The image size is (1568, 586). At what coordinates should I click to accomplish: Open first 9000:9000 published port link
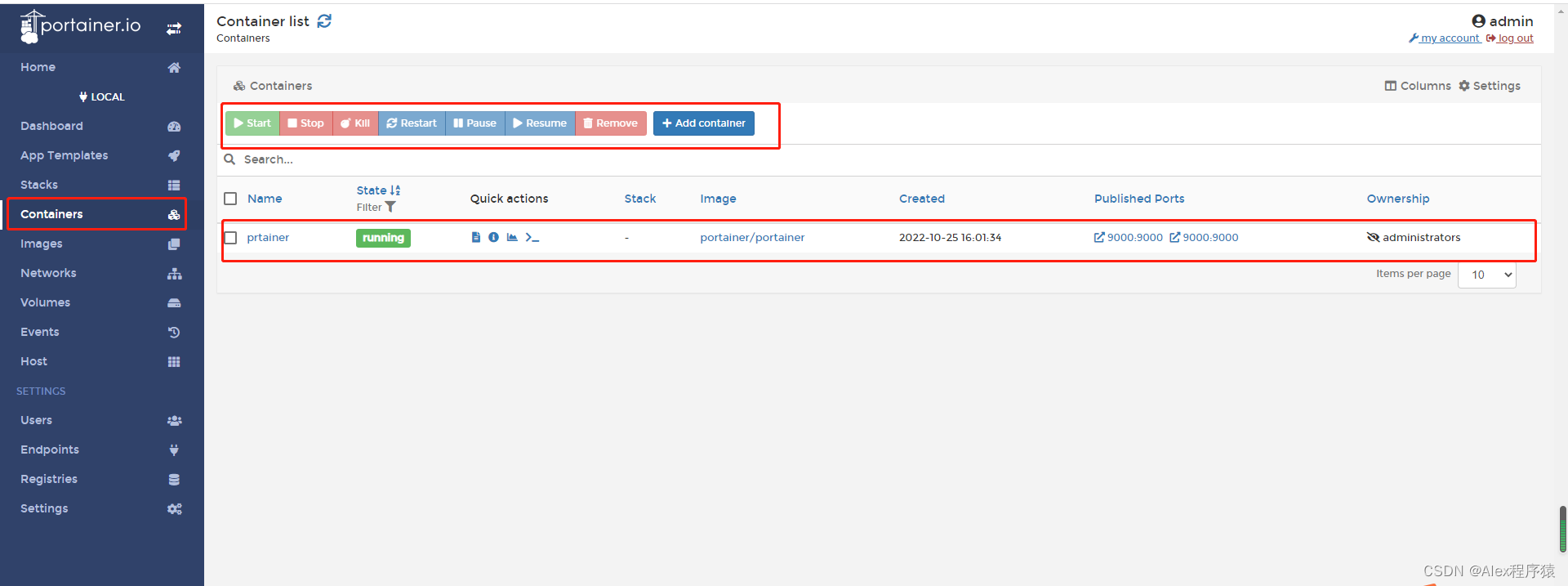tap(1129, 238)
